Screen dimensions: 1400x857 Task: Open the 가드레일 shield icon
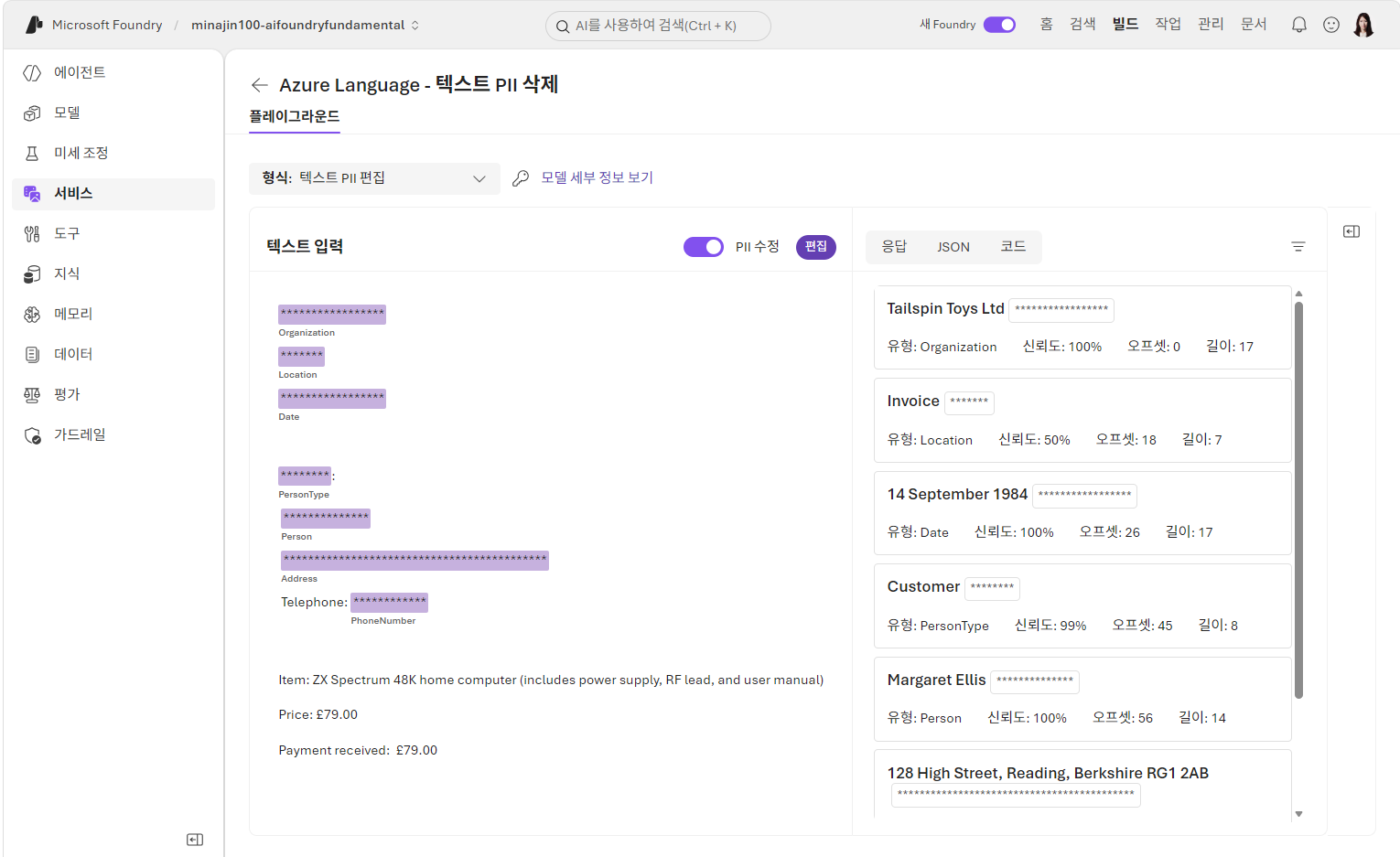click(x=32, y=434)
